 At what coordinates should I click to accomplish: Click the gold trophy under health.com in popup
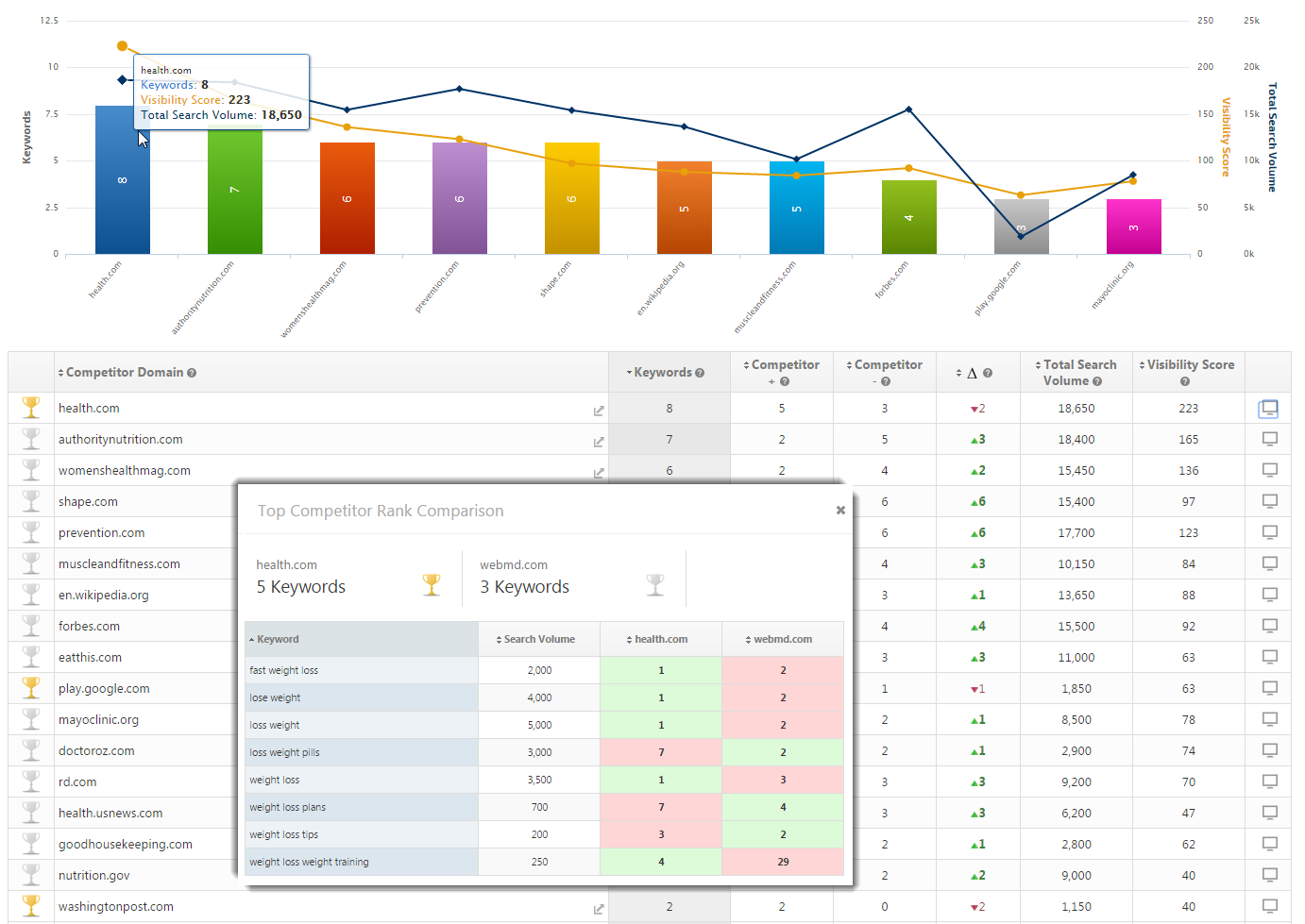click(x=432, y=585)
